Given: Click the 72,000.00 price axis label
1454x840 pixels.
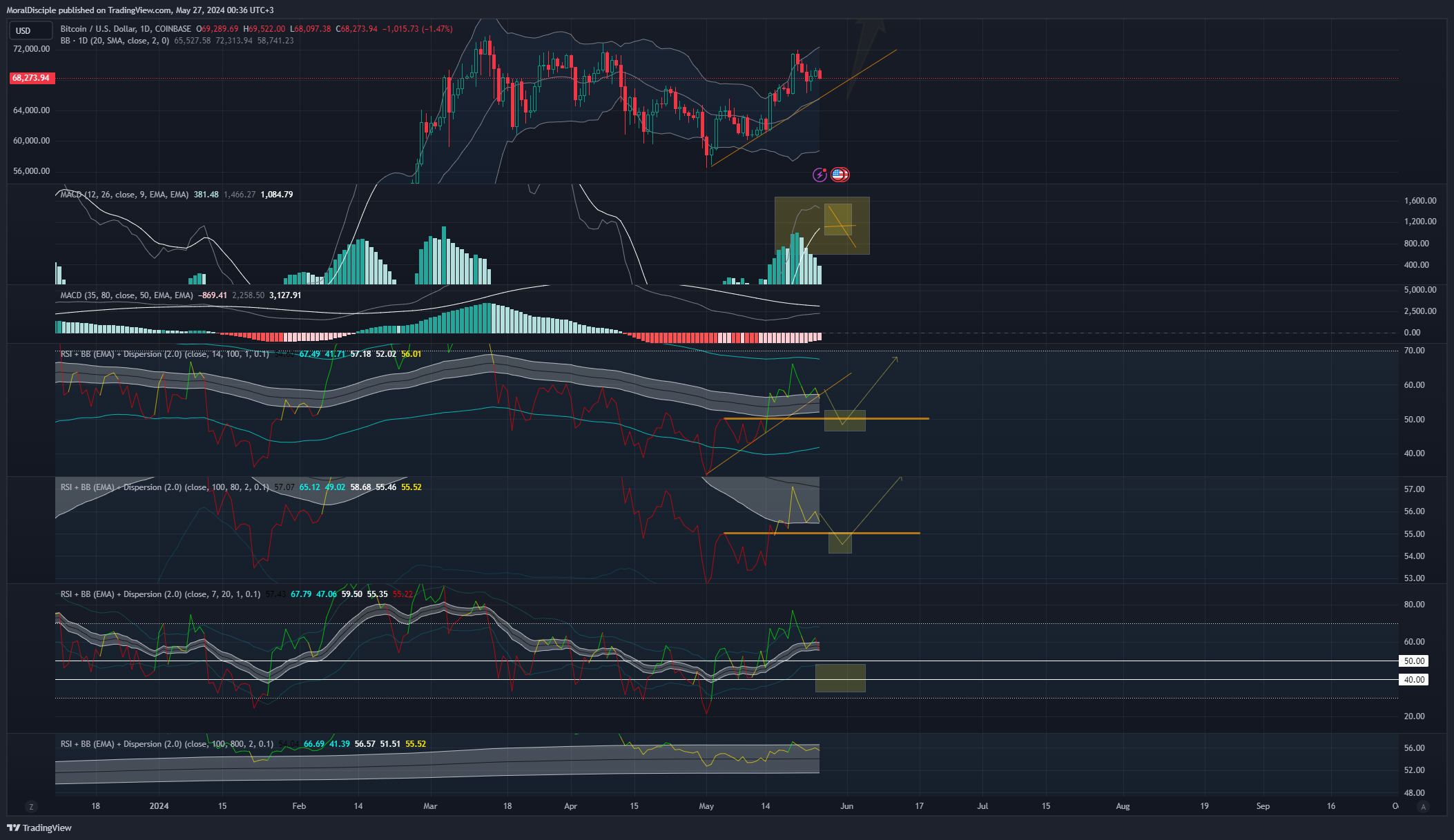Looking at the screenshot, I should coord(32,49).
